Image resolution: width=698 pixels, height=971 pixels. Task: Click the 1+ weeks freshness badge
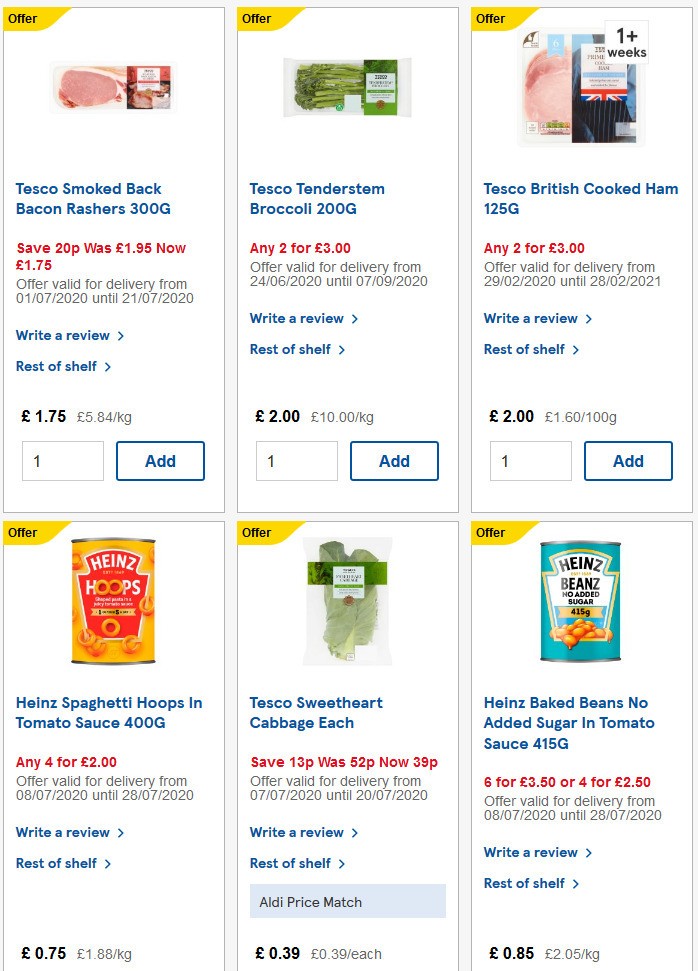pyautogui.click(x=627, y=41)
